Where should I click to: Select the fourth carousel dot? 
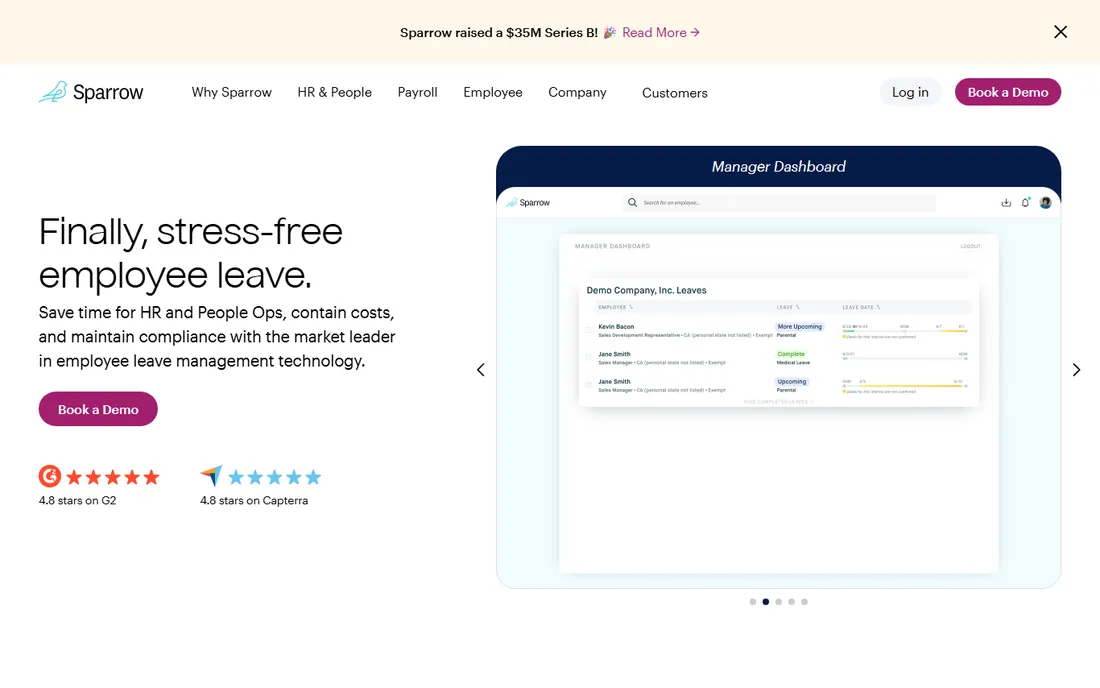pos(791,602)
